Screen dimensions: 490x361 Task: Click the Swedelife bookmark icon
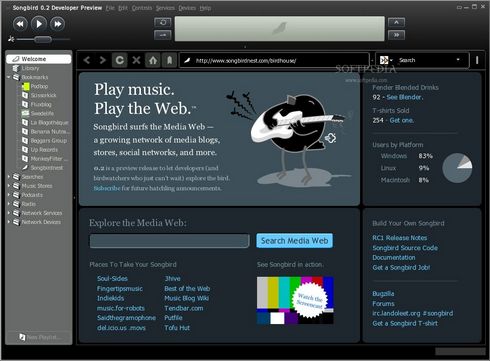point(25,113)
